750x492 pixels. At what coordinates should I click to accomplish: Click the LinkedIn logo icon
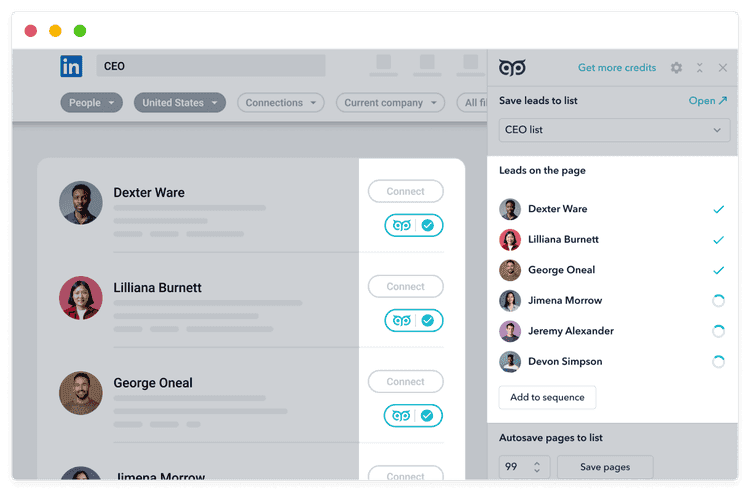click(x=71, y=67)
